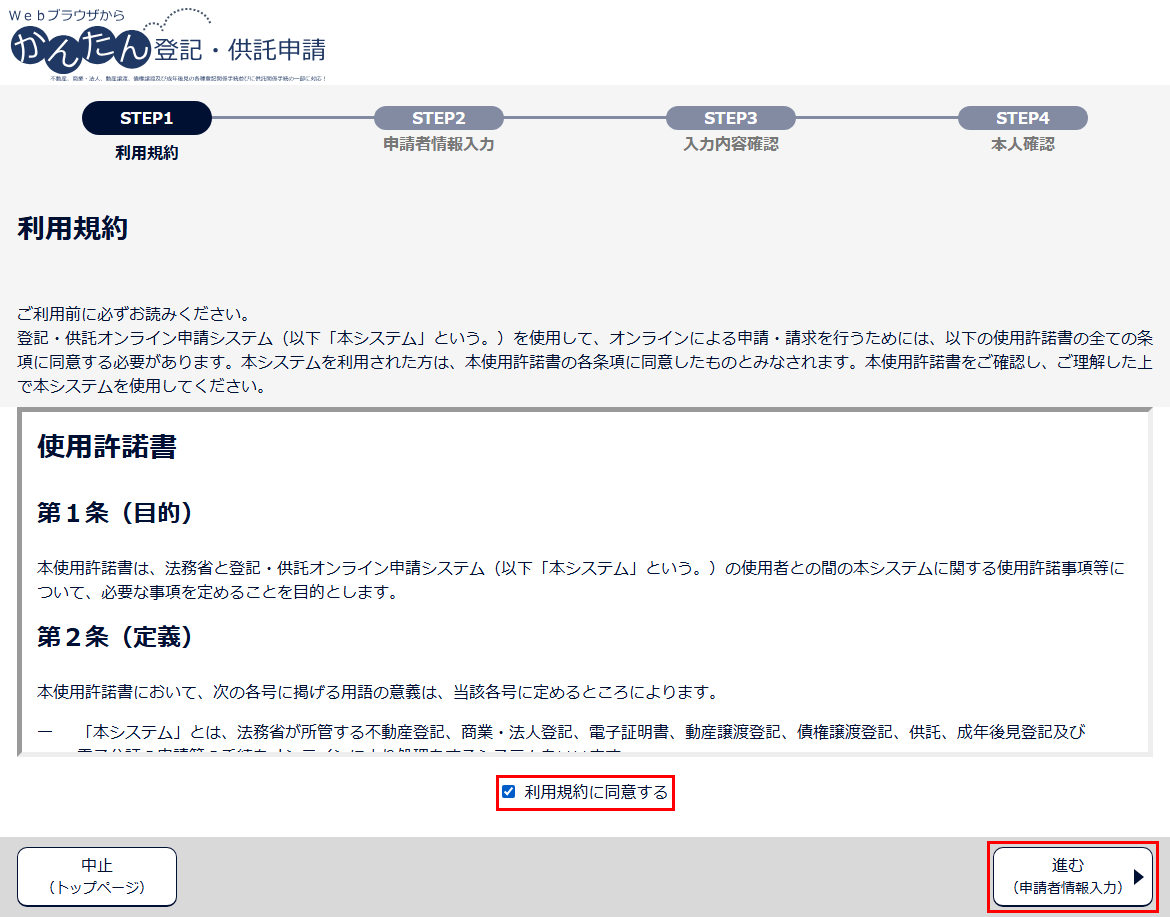1170x917 pixels.
Task: Click the 利用規約に同意する label text
Action: tap(595, 793)
